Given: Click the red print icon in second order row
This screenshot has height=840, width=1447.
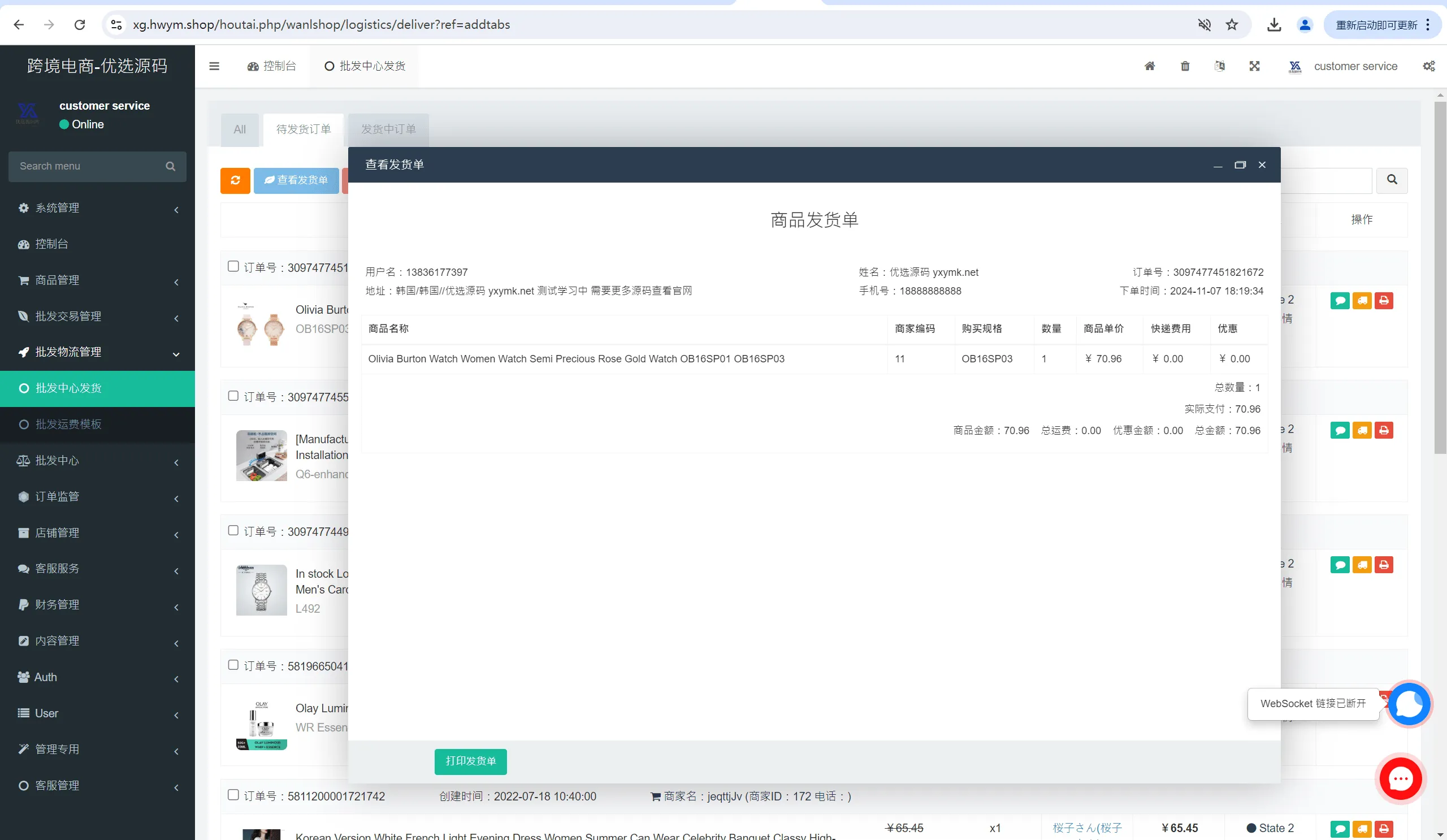Looking at the screenshot, I should tap(1384, 430).
